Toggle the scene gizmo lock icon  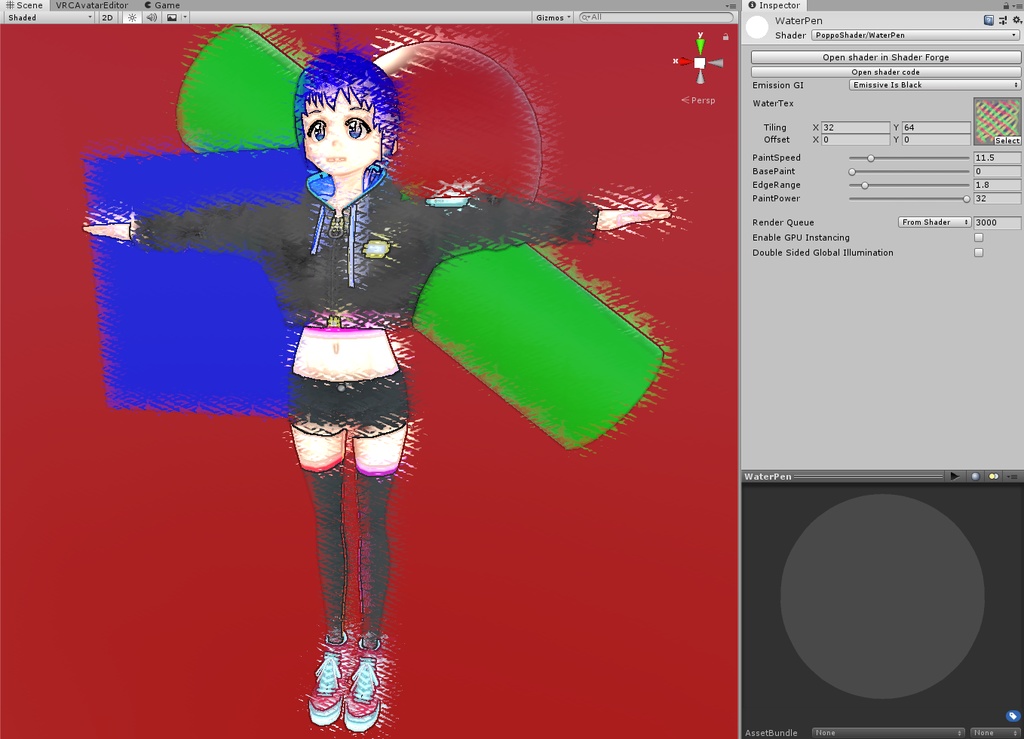tap(726, 37)
